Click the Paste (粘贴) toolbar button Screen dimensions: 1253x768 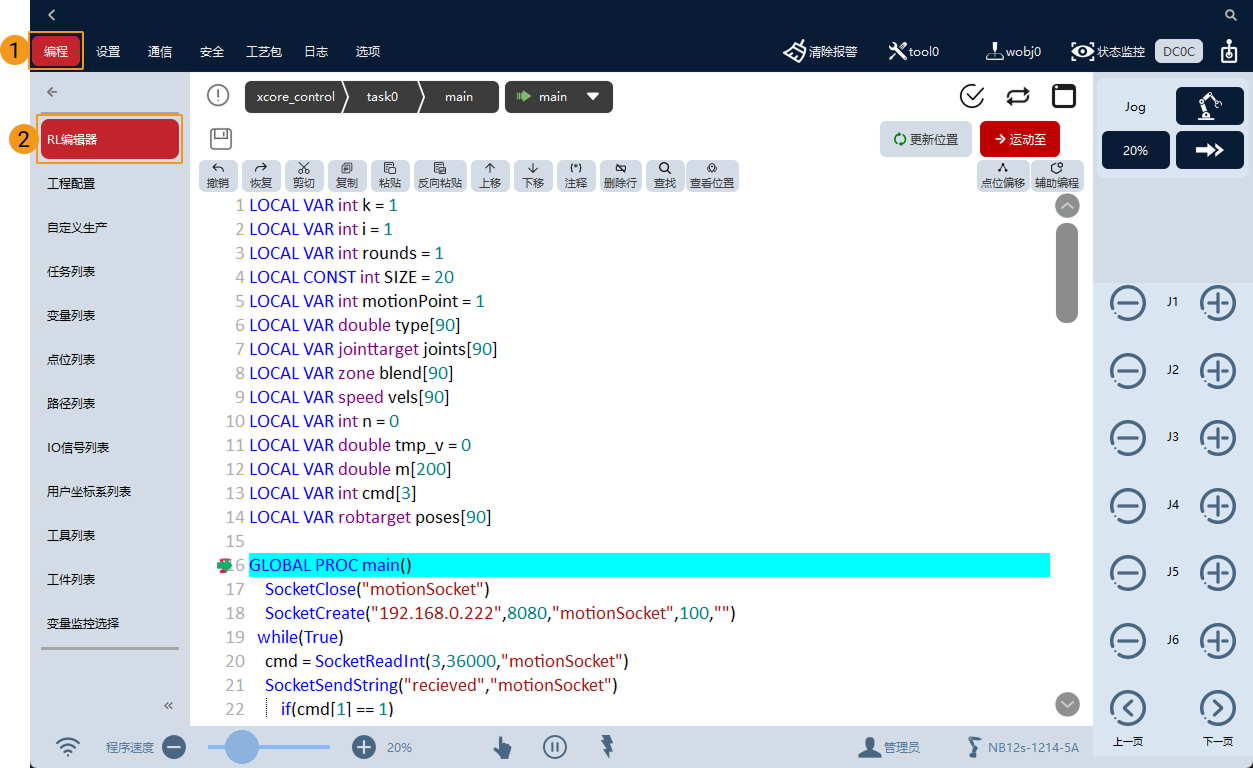390,176
